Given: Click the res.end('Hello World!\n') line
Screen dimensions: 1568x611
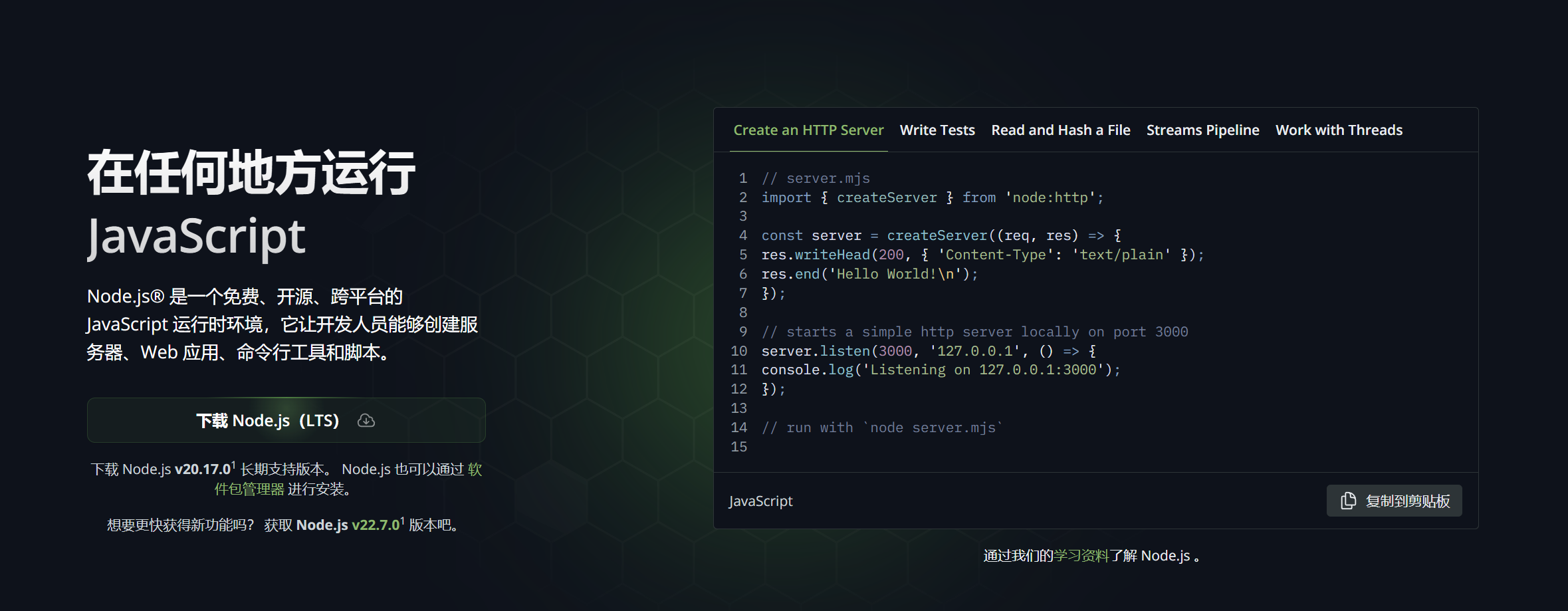Looking at the screenshot, I should point(869,274).
